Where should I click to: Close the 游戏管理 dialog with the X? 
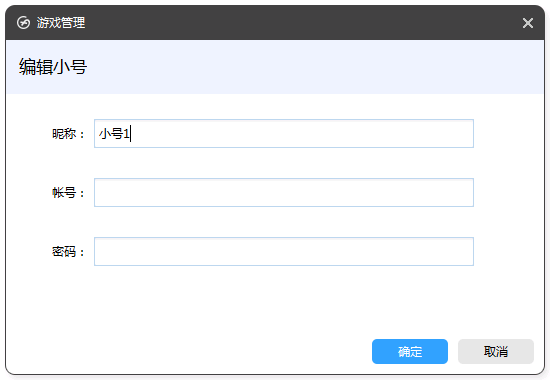(528, 23)
